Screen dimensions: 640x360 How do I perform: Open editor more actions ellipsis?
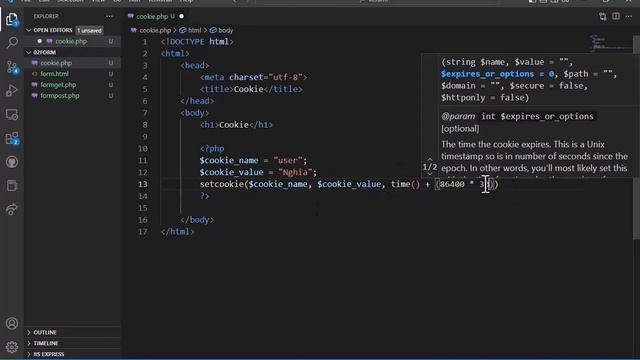pos(629,16)
